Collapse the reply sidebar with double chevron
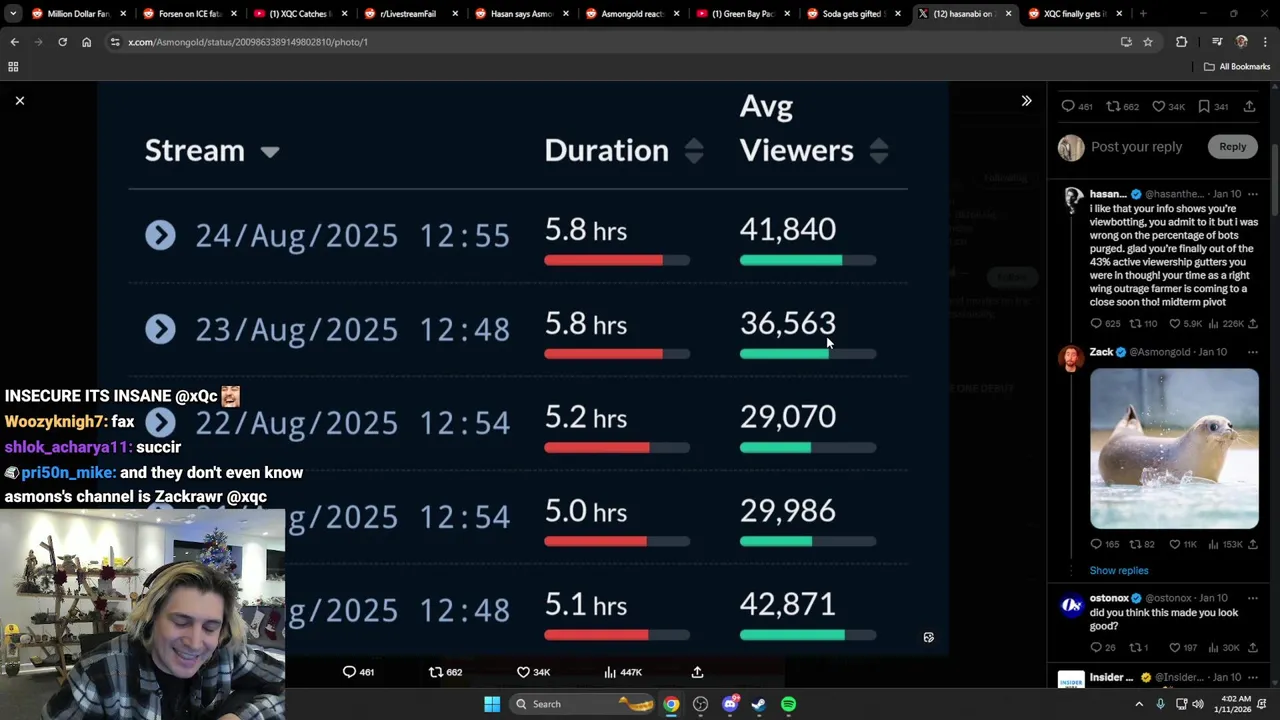 [1026, 101]
